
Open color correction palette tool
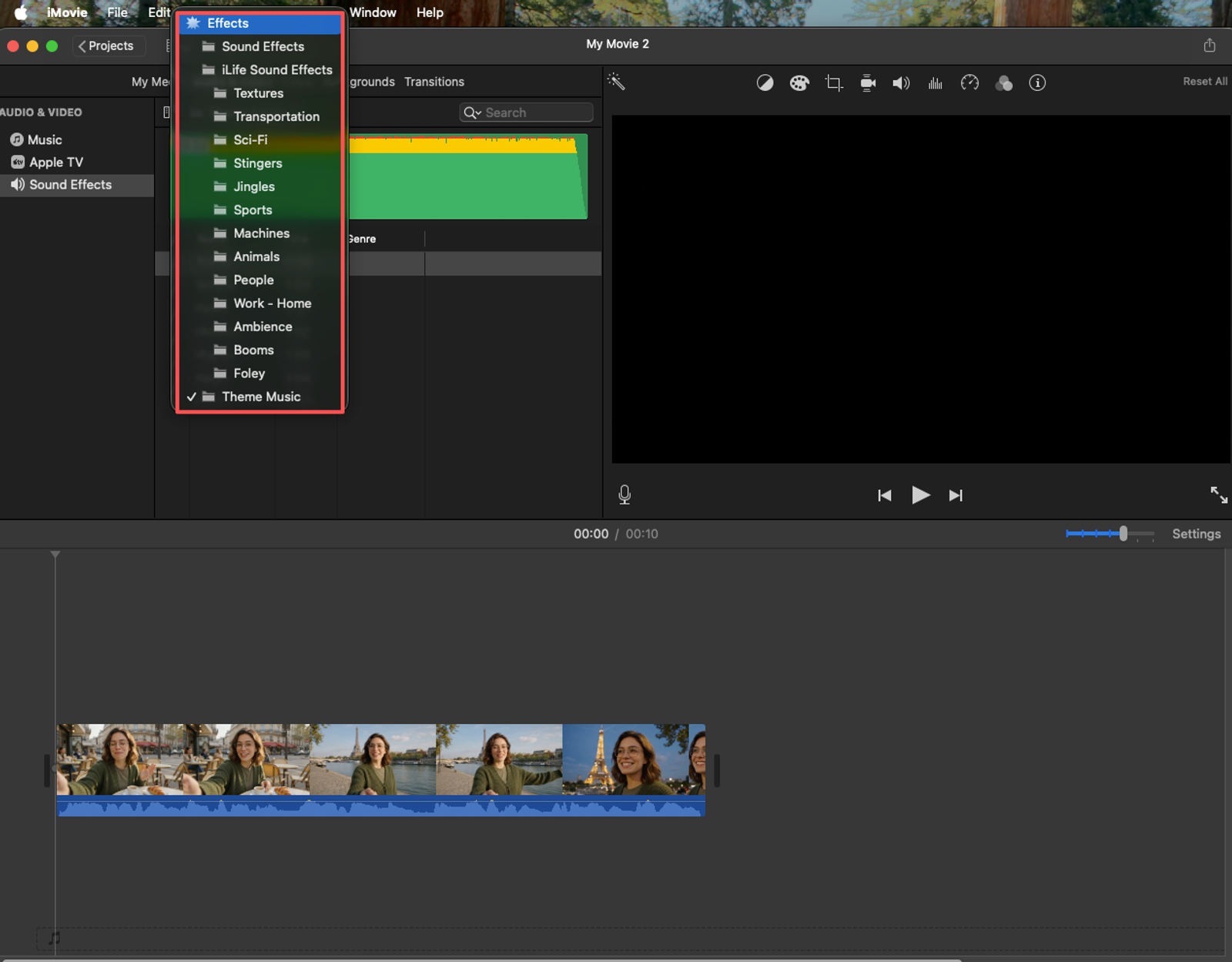[799, 82]
